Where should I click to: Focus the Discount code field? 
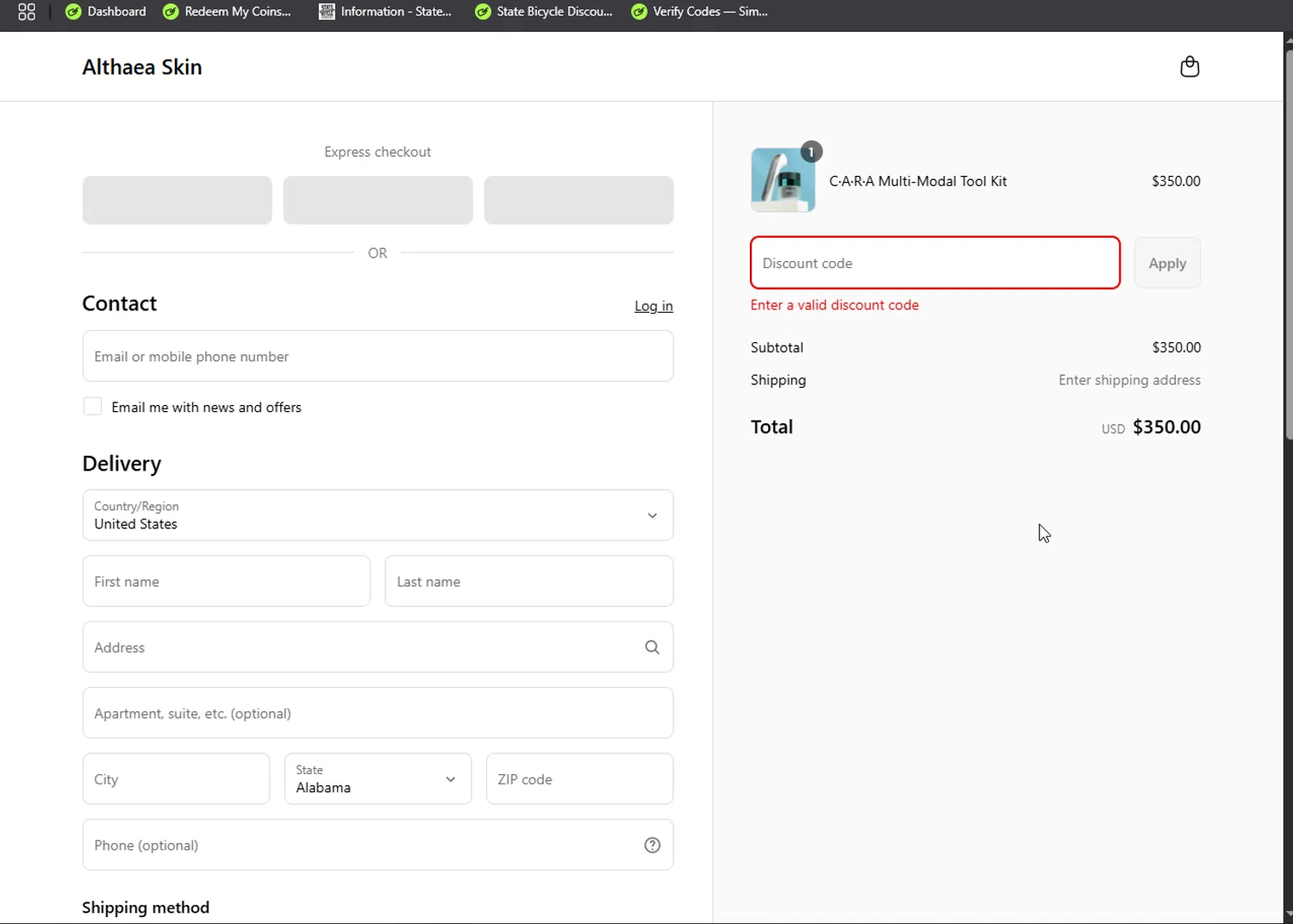coord(935,263)
